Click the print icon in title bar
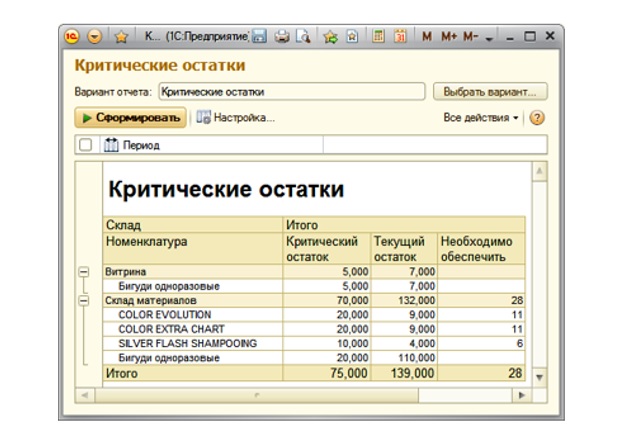 click(x=282, y=37)
